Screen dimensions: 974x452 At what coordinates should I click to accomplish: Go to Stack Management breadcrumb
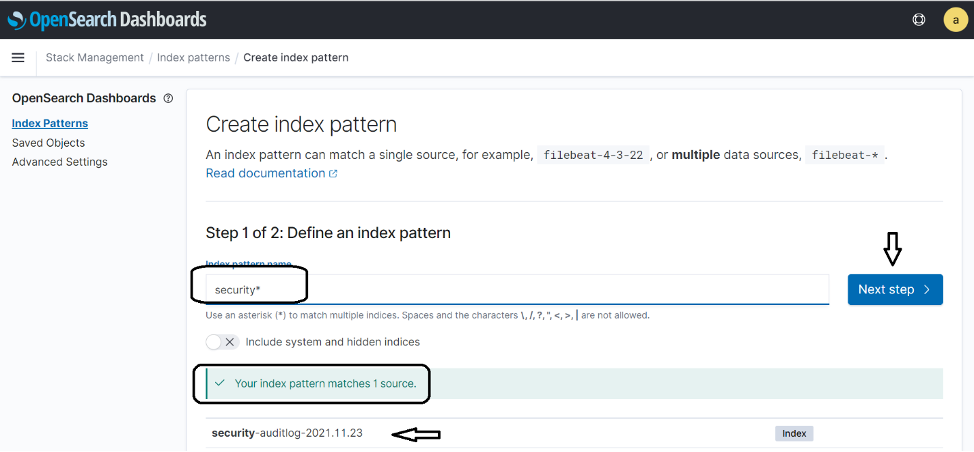tap(94, 58)
